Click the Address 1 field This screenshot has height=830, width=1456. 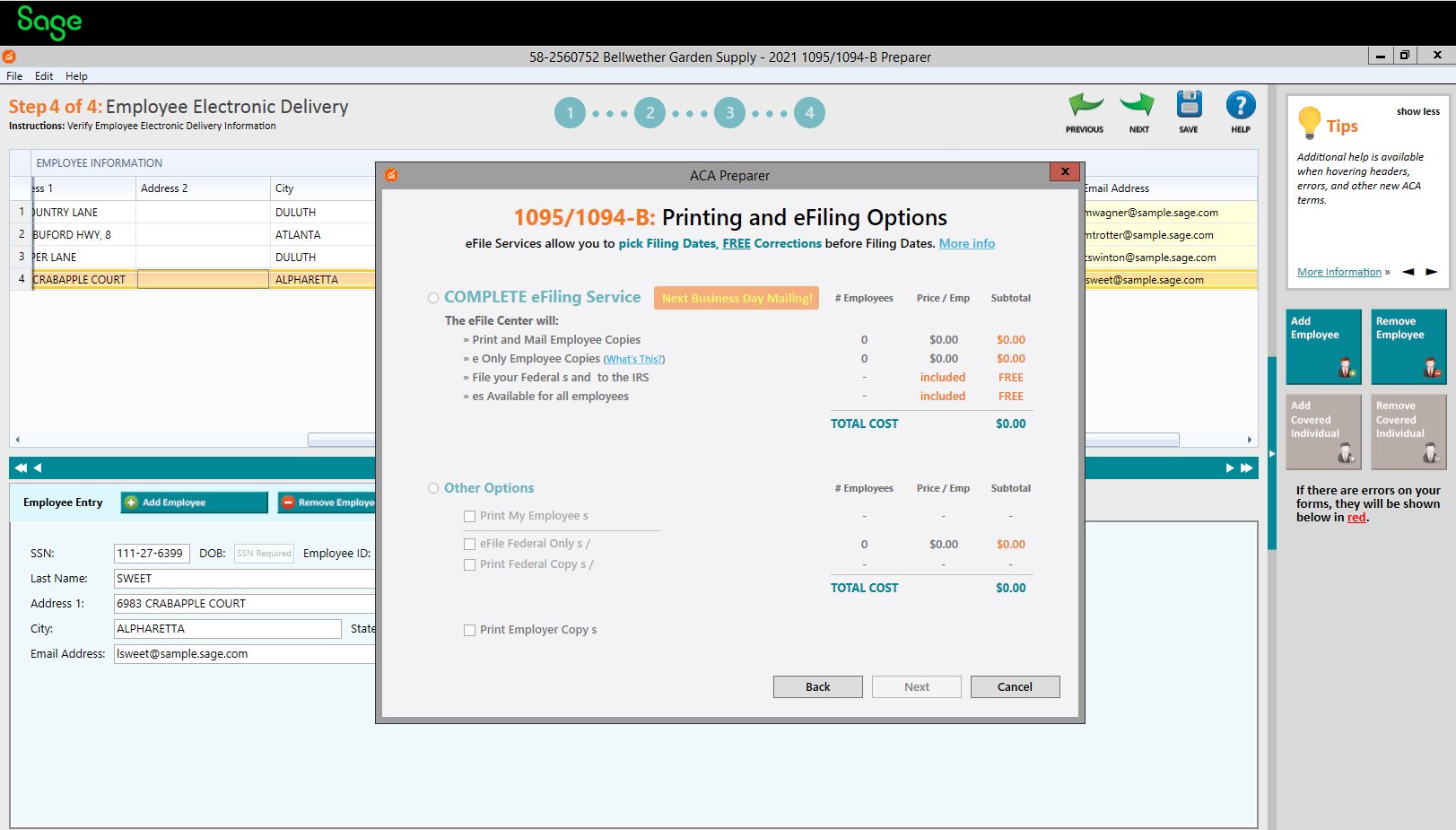click(x=244, y=604)
